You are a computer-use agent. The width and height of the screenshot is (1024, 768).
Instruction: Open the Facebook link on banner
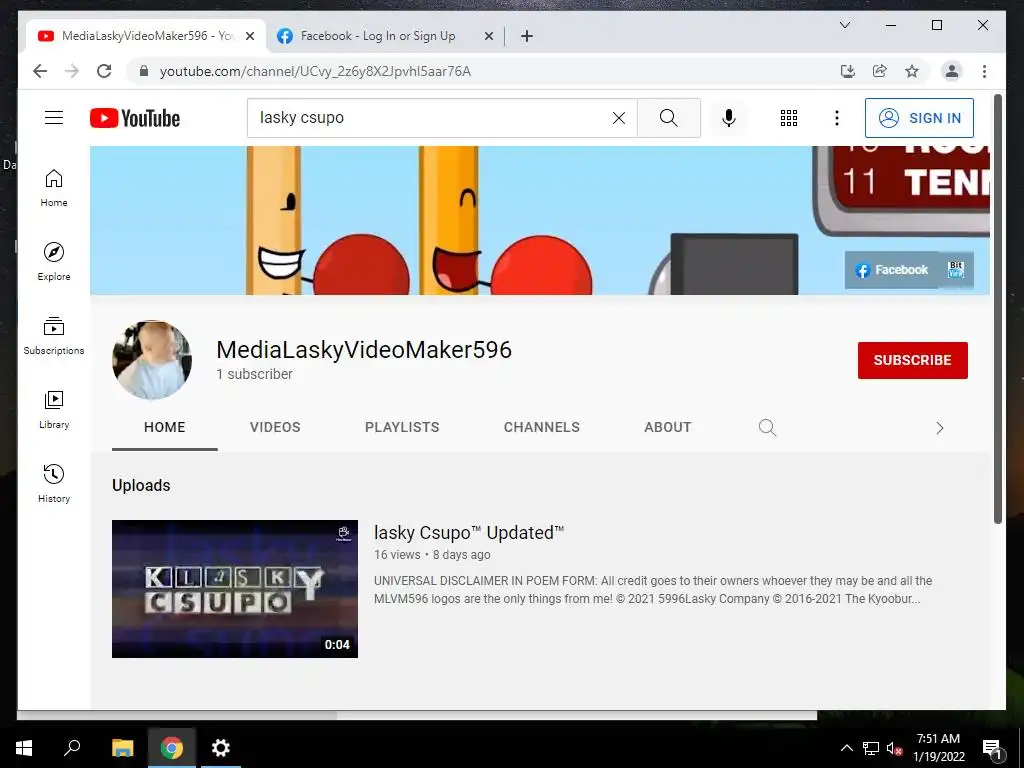pos(892,270)
